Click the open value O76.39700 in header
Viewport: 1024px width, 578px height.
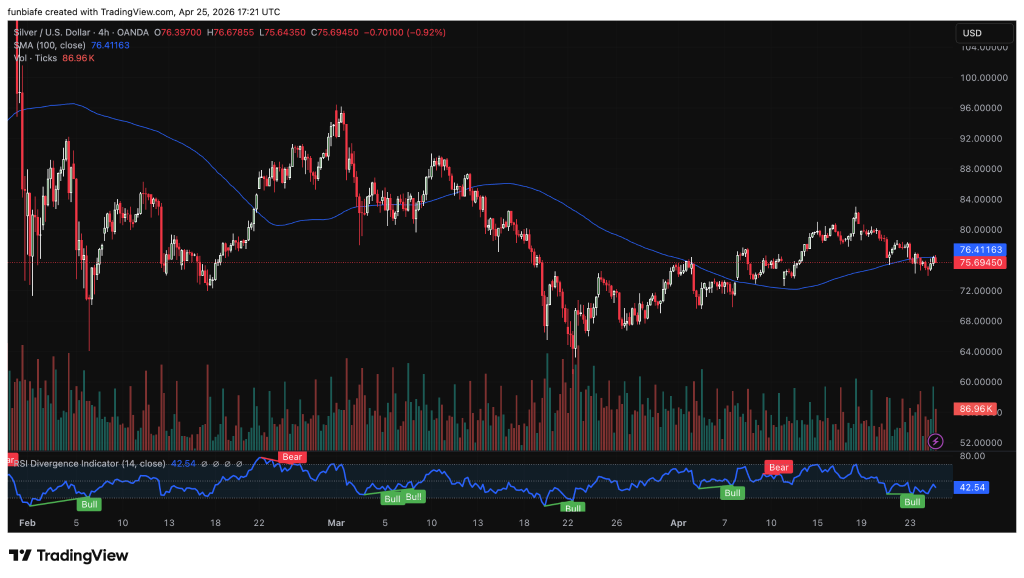pyautogui.click(x=178, y=32)
